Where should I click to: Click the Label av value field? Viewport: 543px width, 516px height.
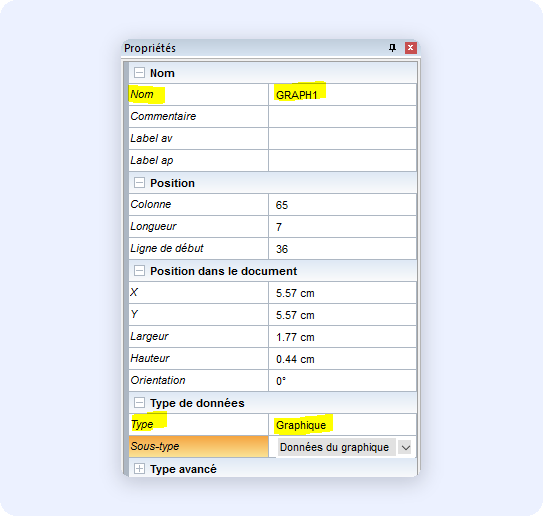pyautogui.click(x=342, y=139)
